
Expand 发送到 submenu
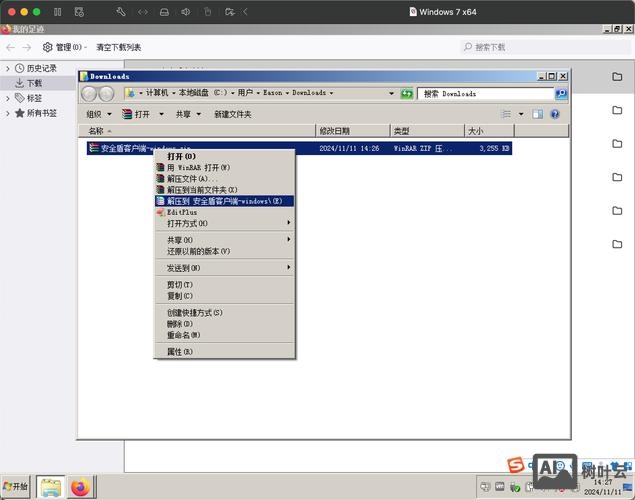click(224, 268)
